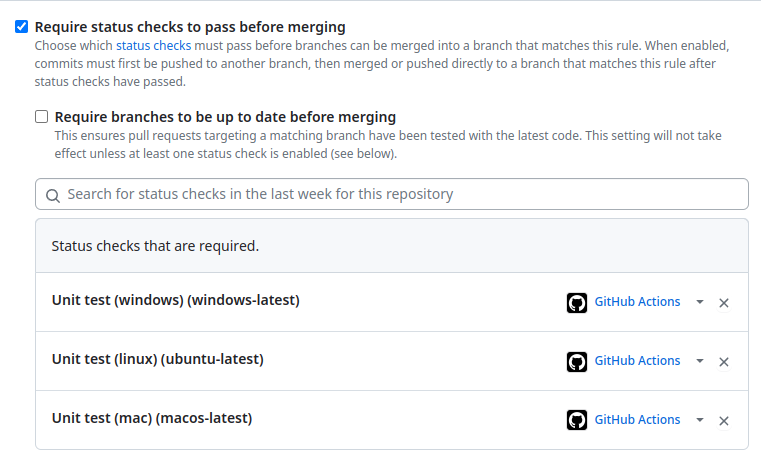The height and width of the screenshot is (458, 761).
Task: Click GitHub logo icon for Linux unit test
Action: coord(576,361)
